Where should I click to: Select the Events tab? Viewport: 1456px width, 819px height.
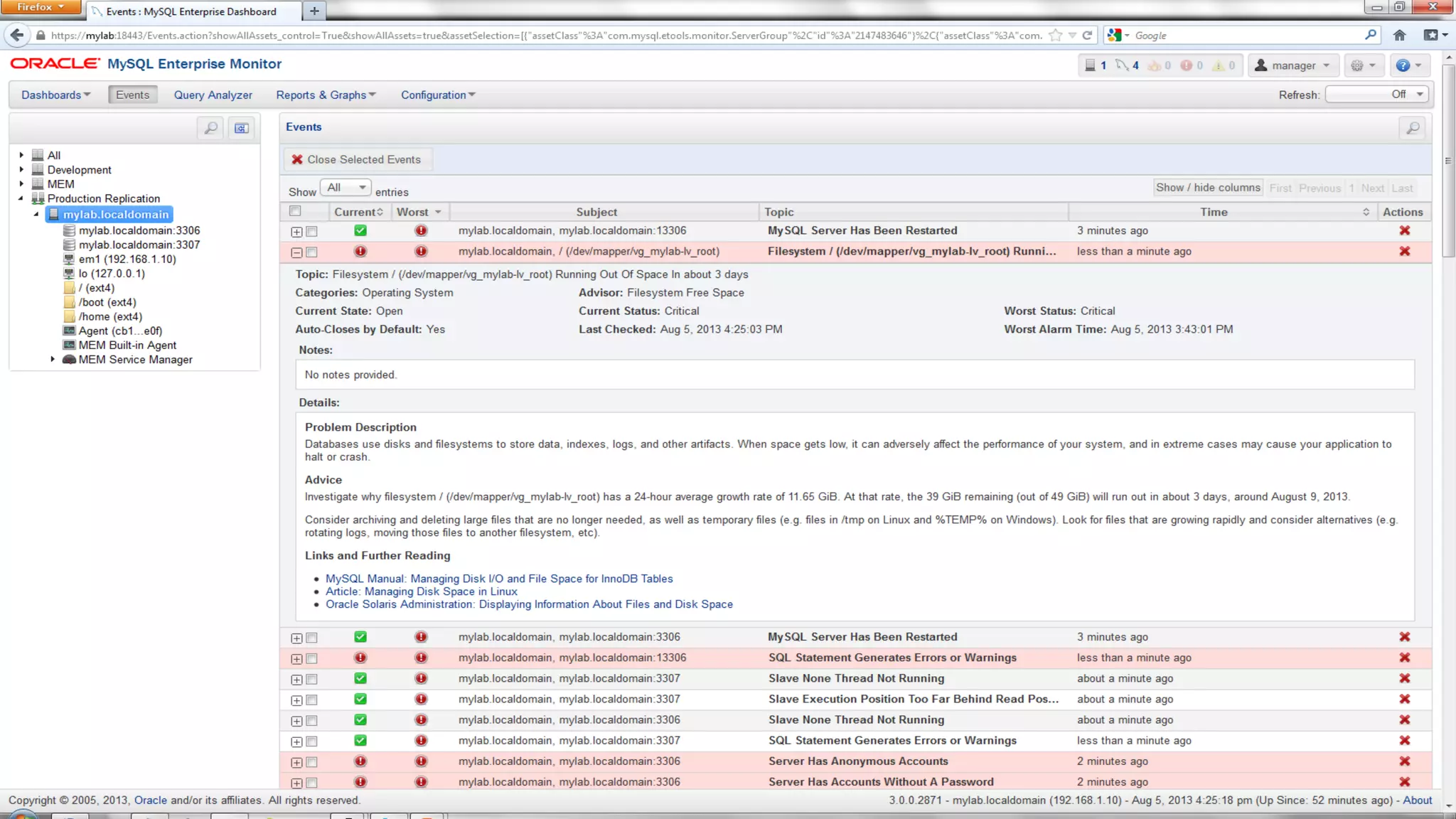pos(132,95)
